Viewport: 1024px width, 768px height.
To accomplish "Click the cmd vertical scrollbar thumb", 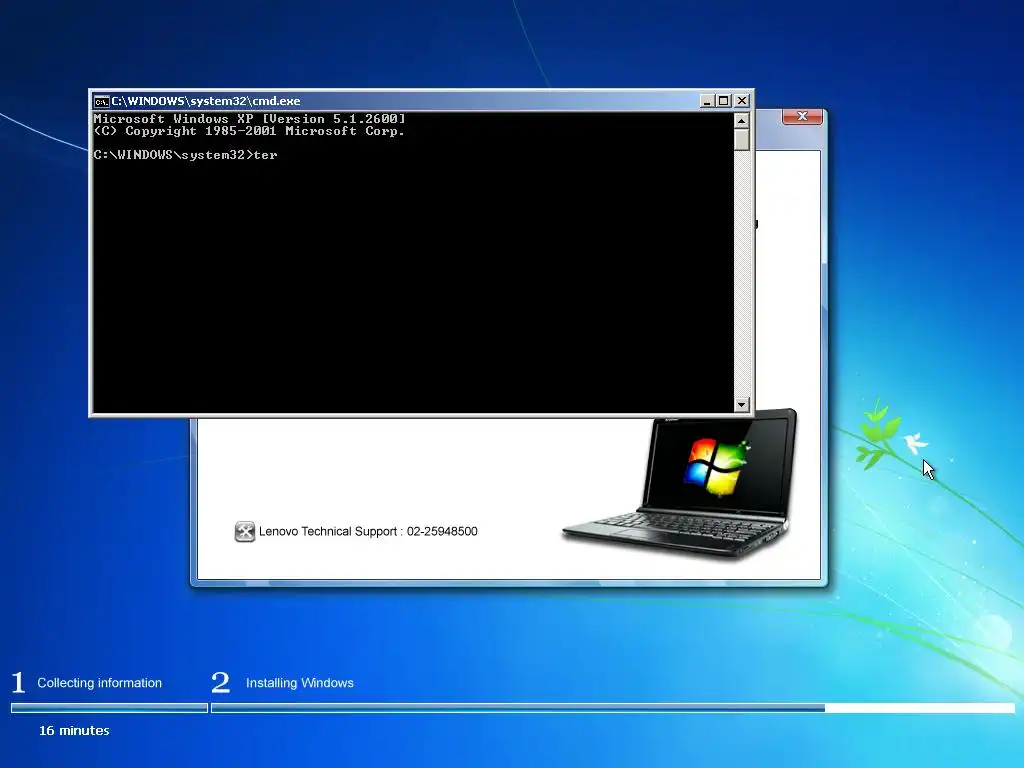I will (741, 140).
